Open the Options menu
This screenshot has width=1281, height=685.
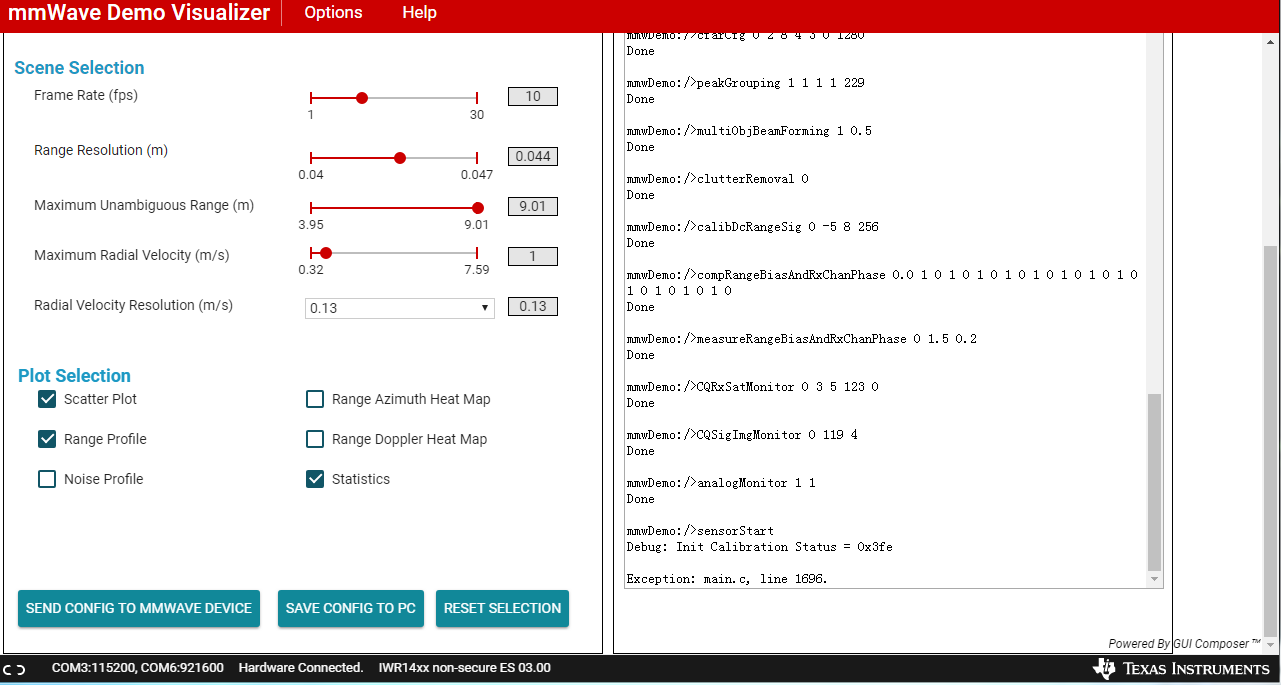pos(333,12)
